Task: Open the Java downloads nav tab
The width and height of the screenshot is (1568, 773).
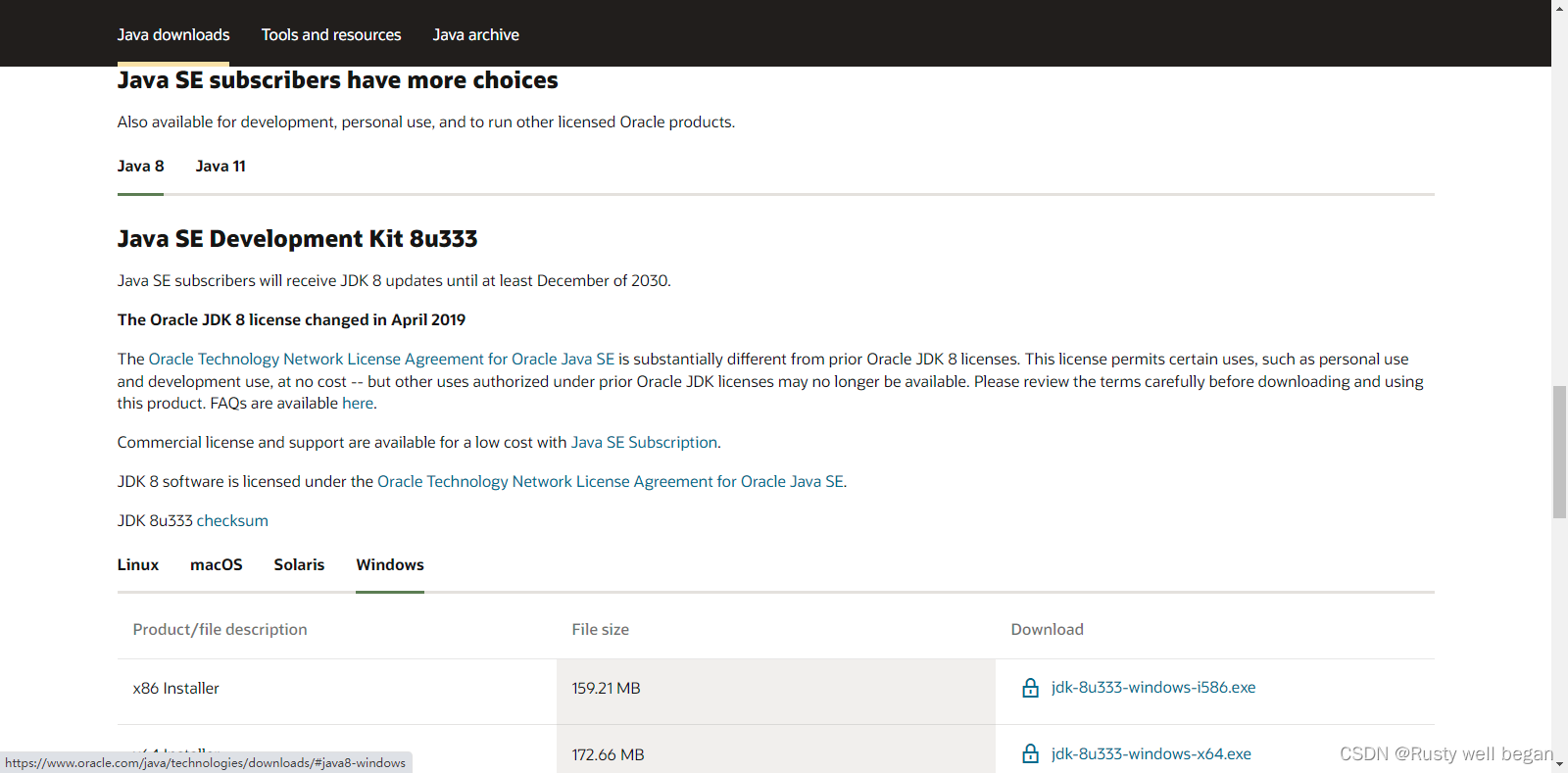Action: point(173,34)
